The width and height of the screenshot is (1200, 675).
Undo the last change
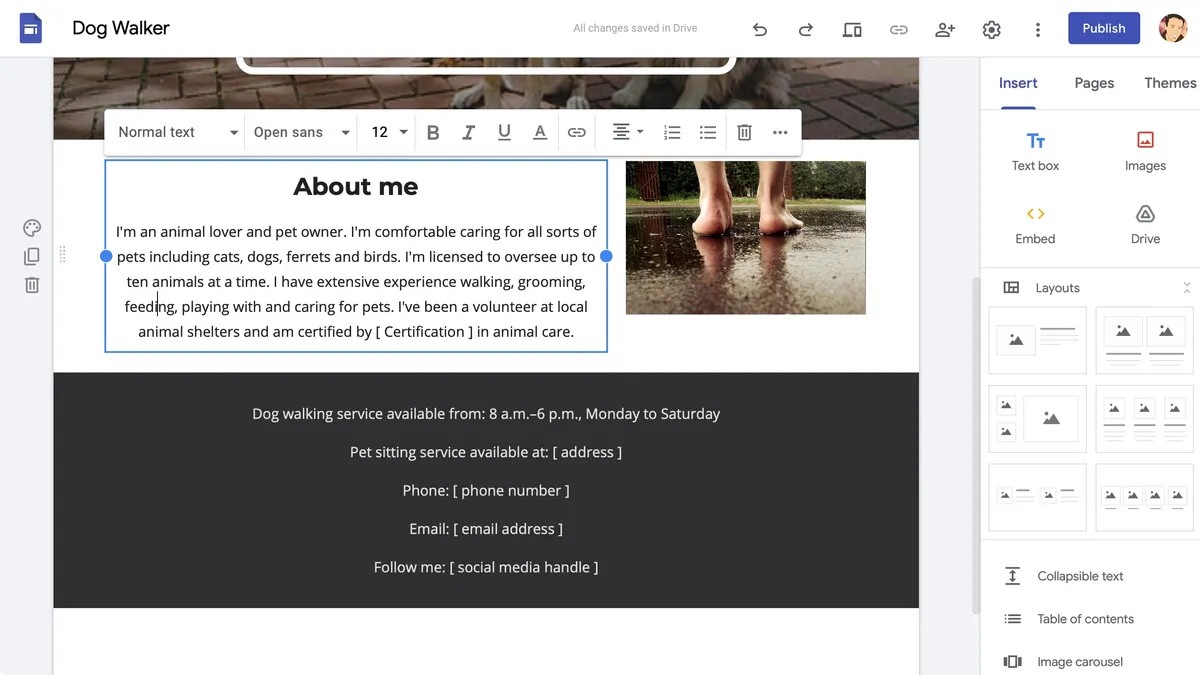[759, 28]
